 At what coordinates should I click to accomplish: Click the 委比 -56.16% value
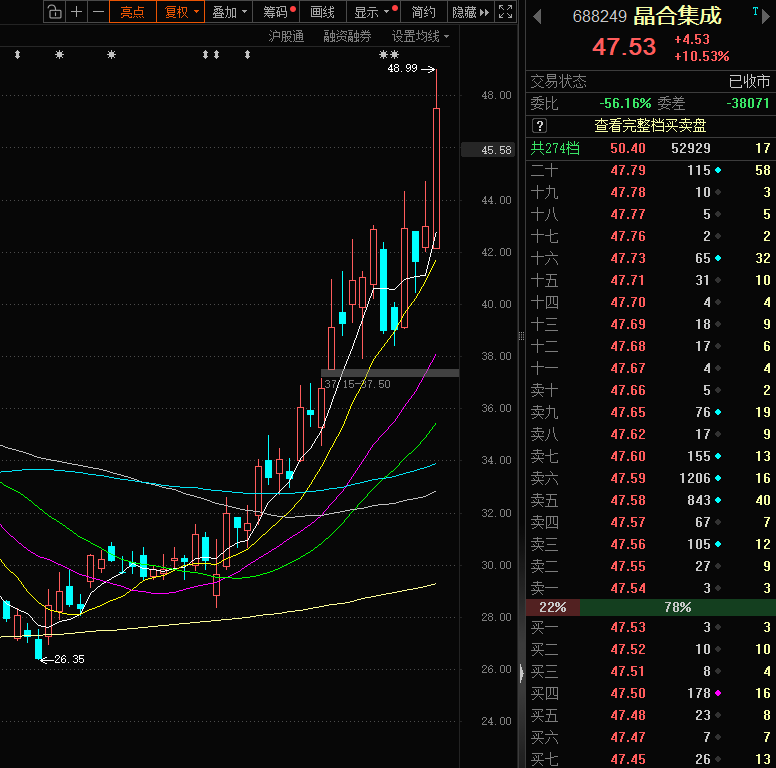[x=625, y=103]
